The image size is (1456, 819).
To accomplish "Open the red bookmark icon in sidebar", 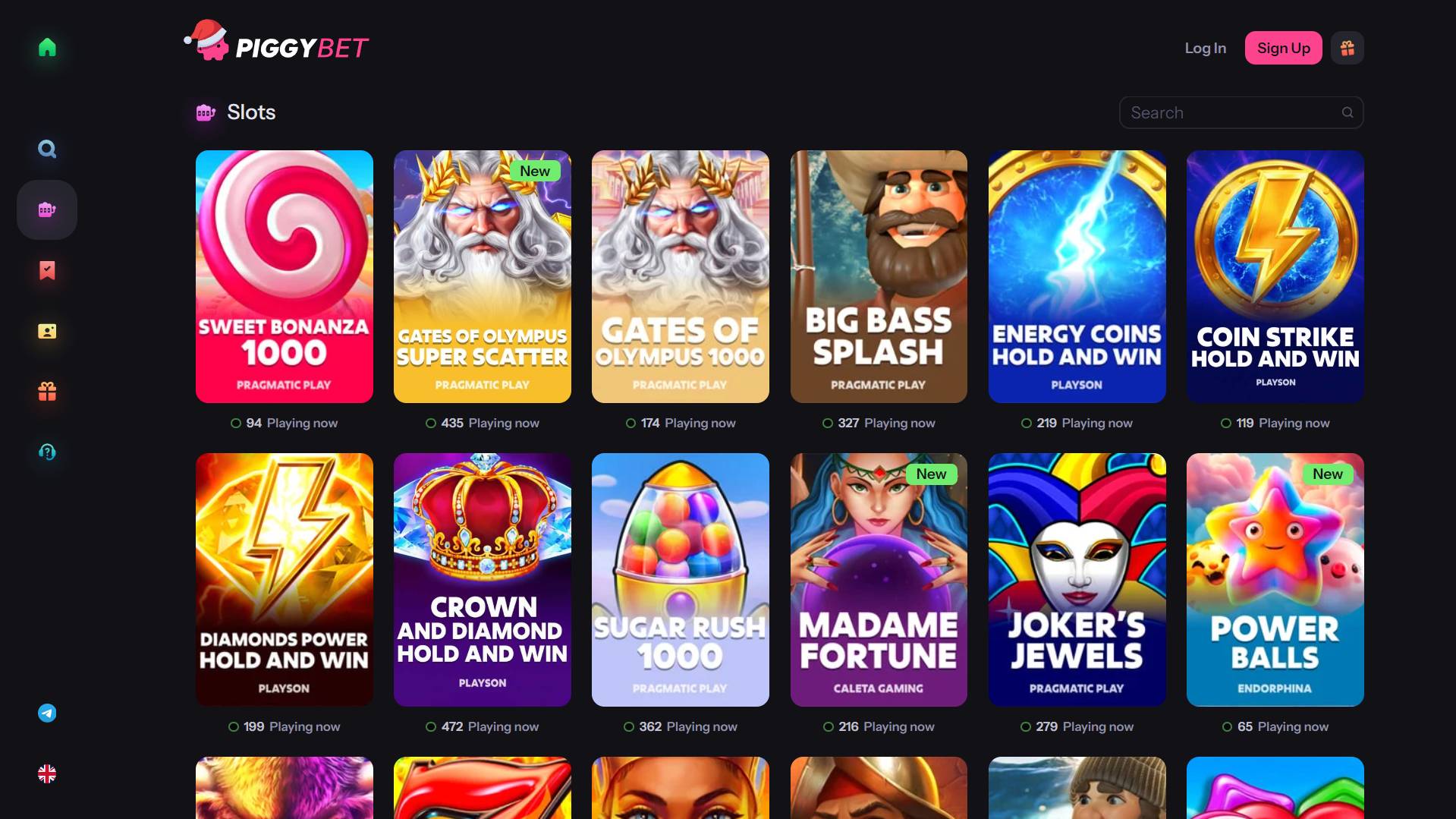I will (x=47, y=270).
